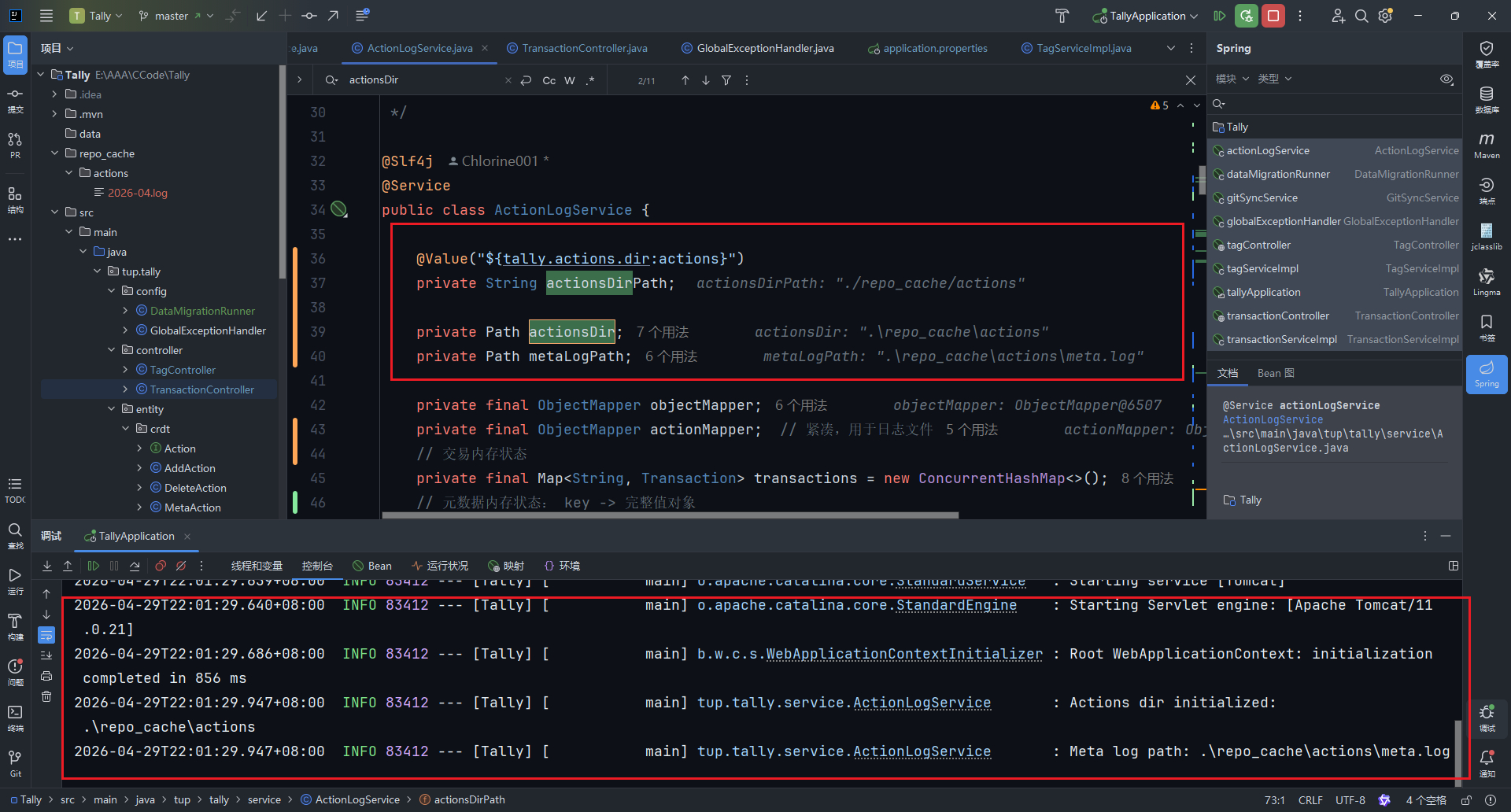Show hidden editor tabs dropdown

pos(1171,48)
